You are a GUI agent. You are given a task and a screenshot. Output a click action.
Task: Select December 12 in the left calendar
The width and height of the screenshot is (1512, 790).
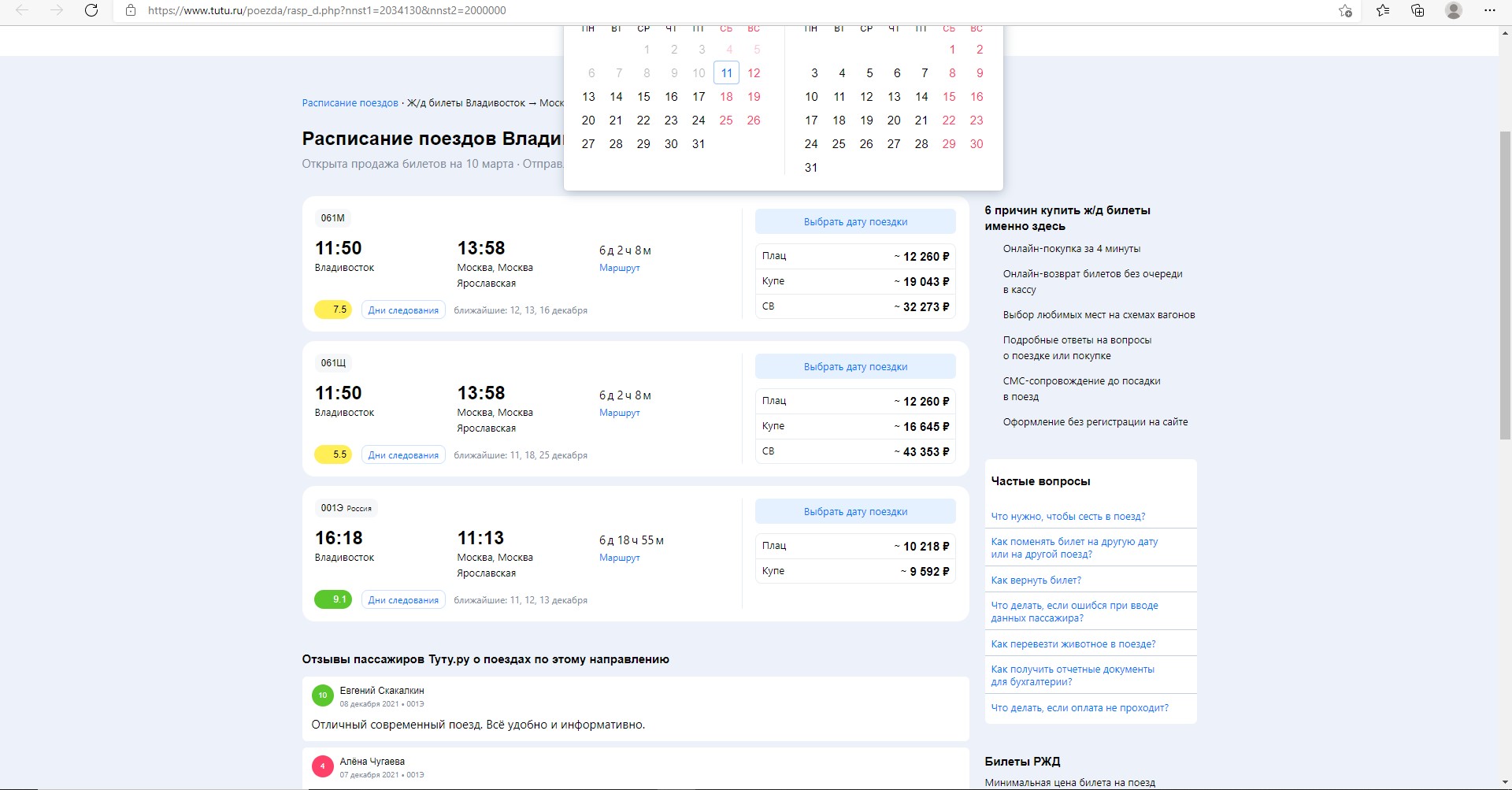coord(754,73)
